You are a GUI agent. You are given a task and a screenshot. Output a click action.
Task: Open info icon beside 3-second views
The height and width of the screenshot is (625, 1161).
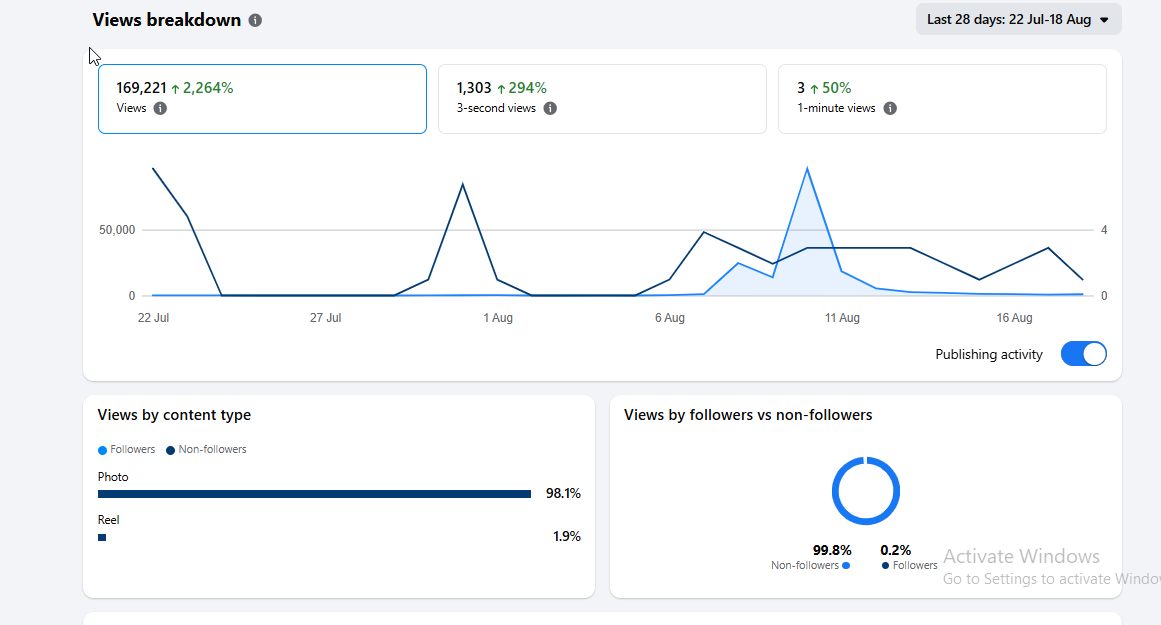click(x=550, y=108)
